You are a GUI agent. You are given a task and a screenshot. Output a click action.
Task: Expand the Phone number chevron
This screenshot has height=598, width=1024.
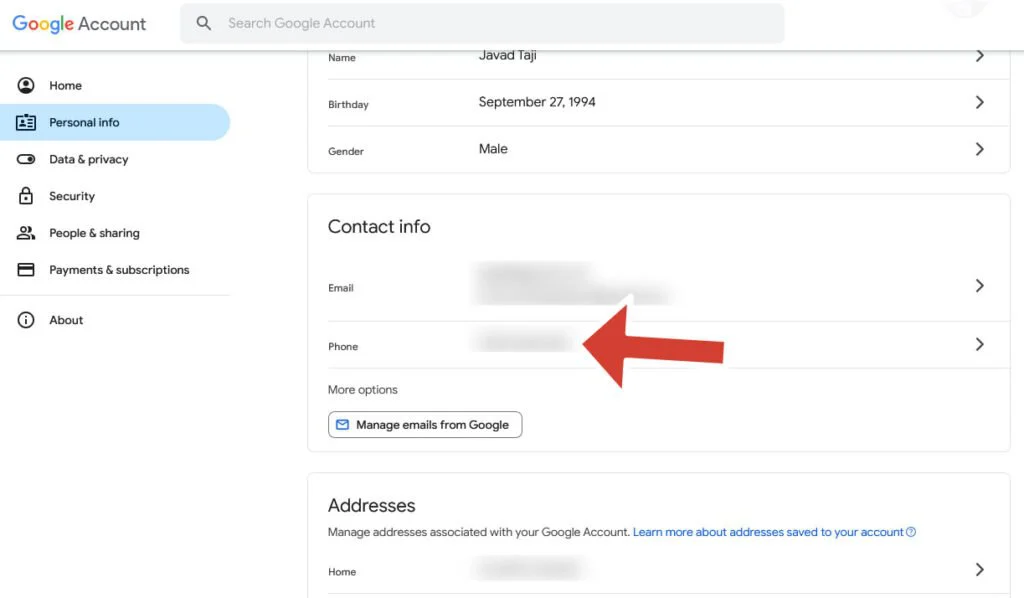(x=978, y=342)
